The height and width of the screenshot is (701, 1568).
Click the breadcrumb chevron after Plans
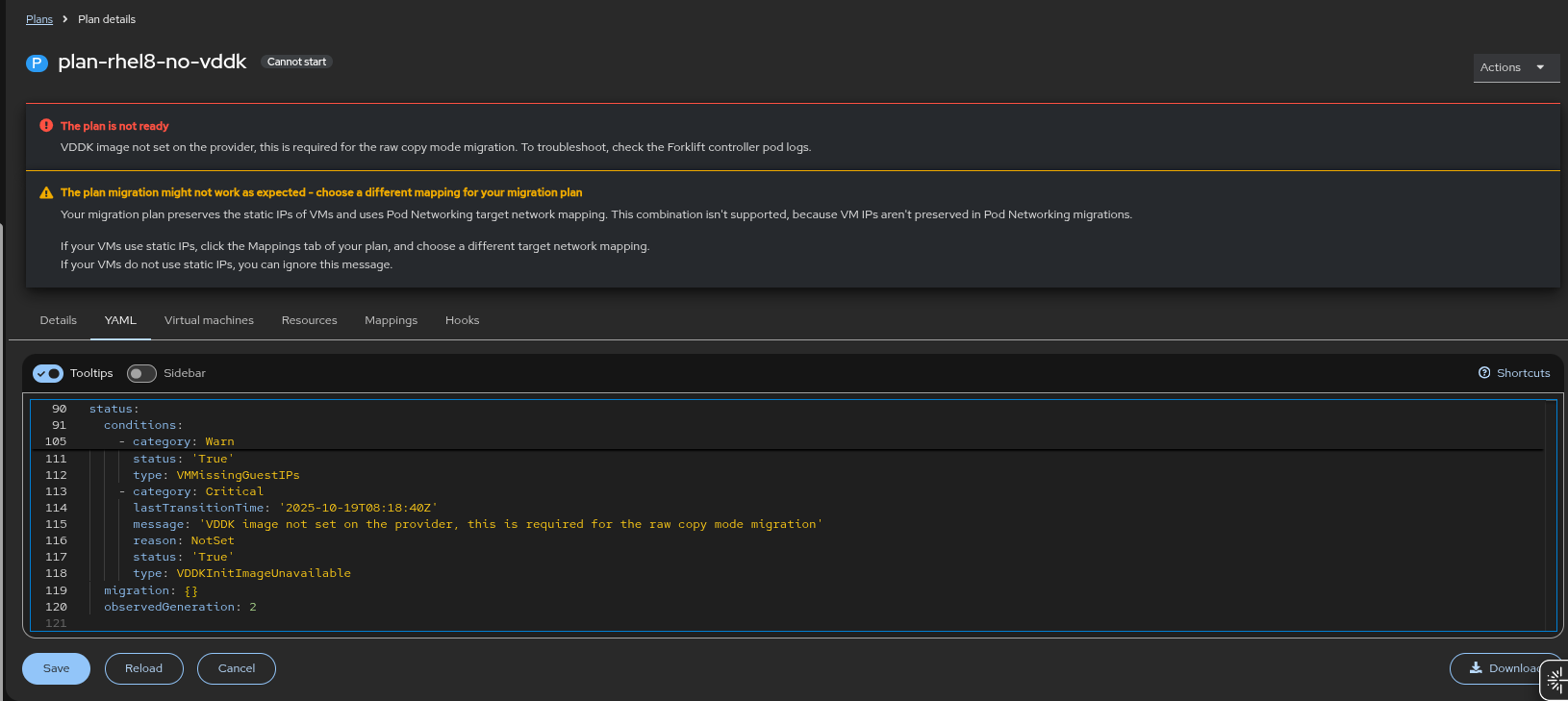(x=65, y=19)
